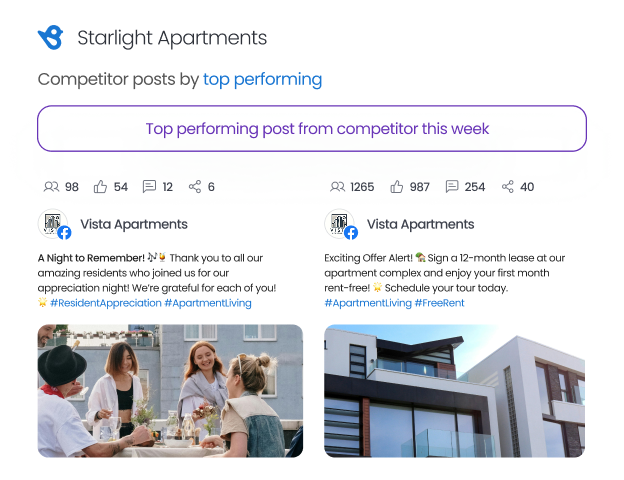
Task: Click the #ApartmentLiving hashtag in the offer post
Action: (367, 302)
